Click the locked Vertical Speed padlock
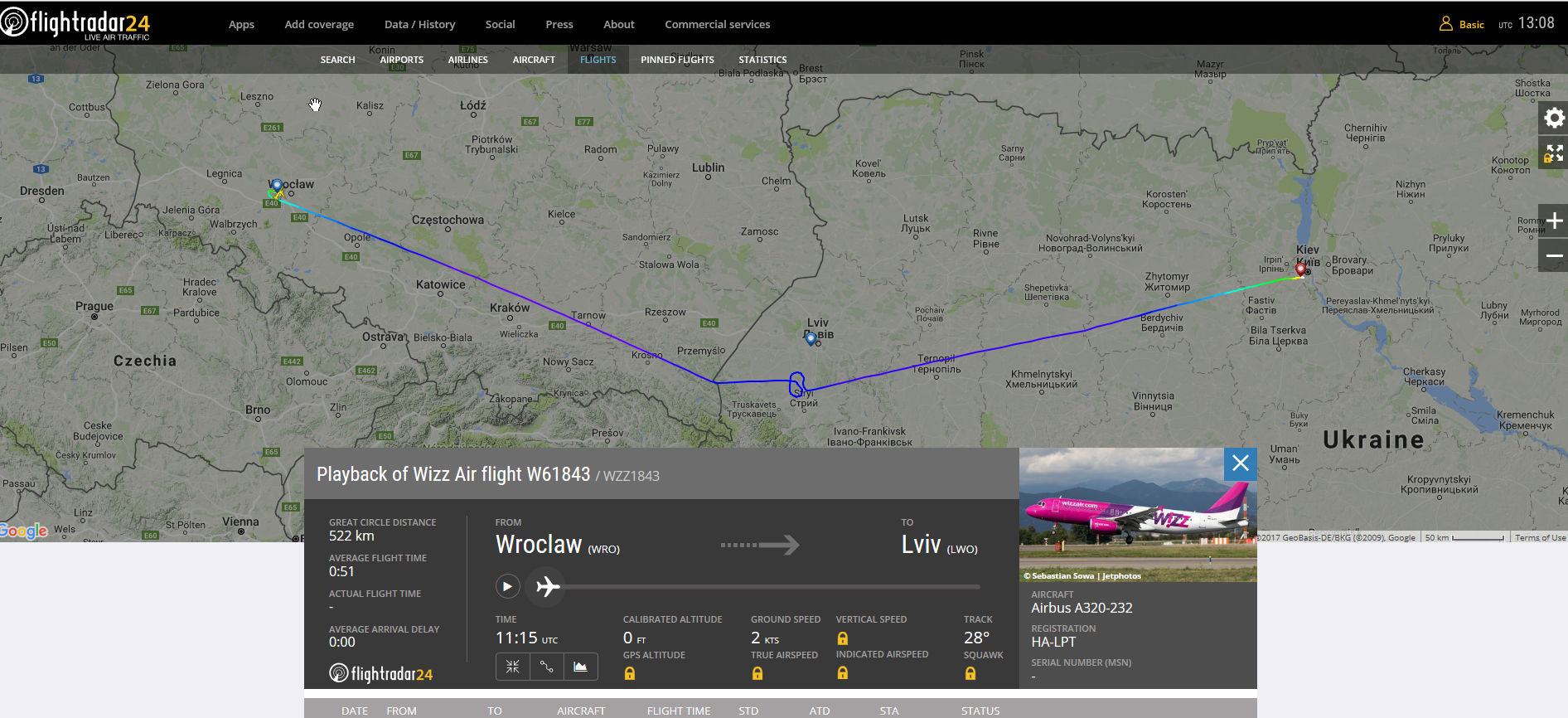 click(x=842, y=638)
